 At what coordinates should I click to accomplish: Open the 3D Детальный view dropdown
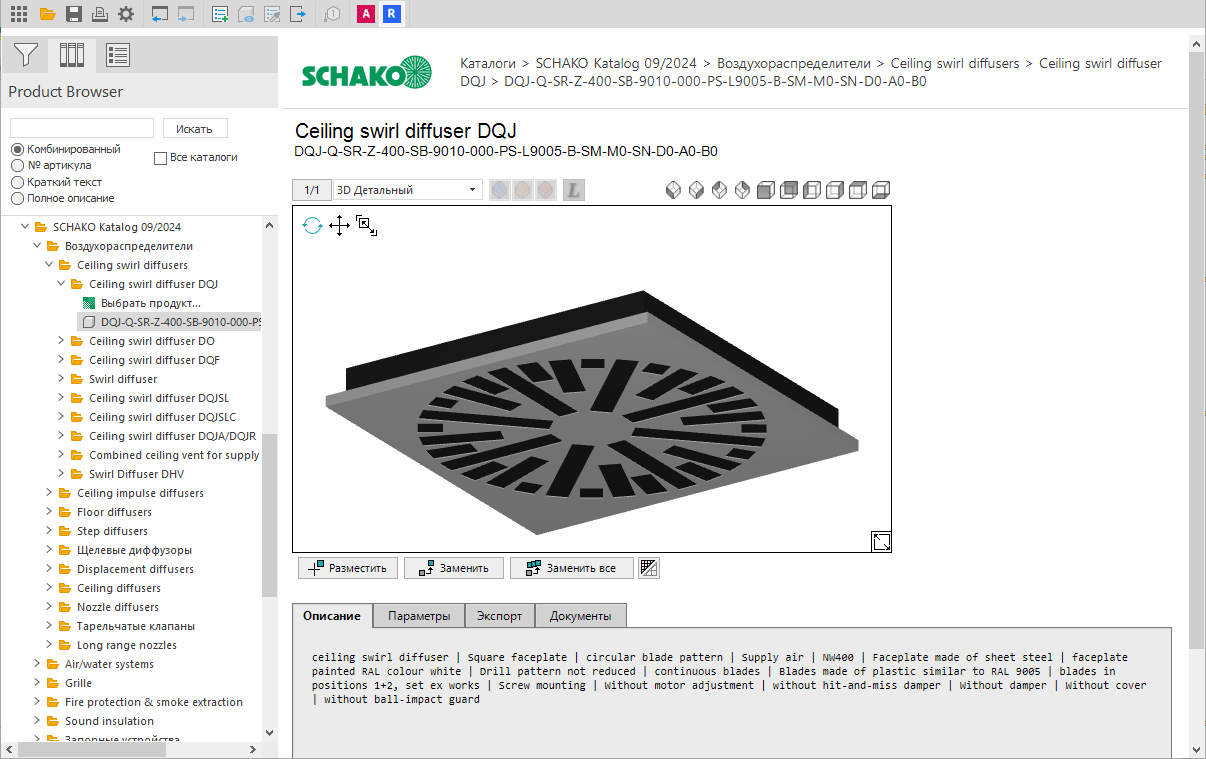coord(407,190)
